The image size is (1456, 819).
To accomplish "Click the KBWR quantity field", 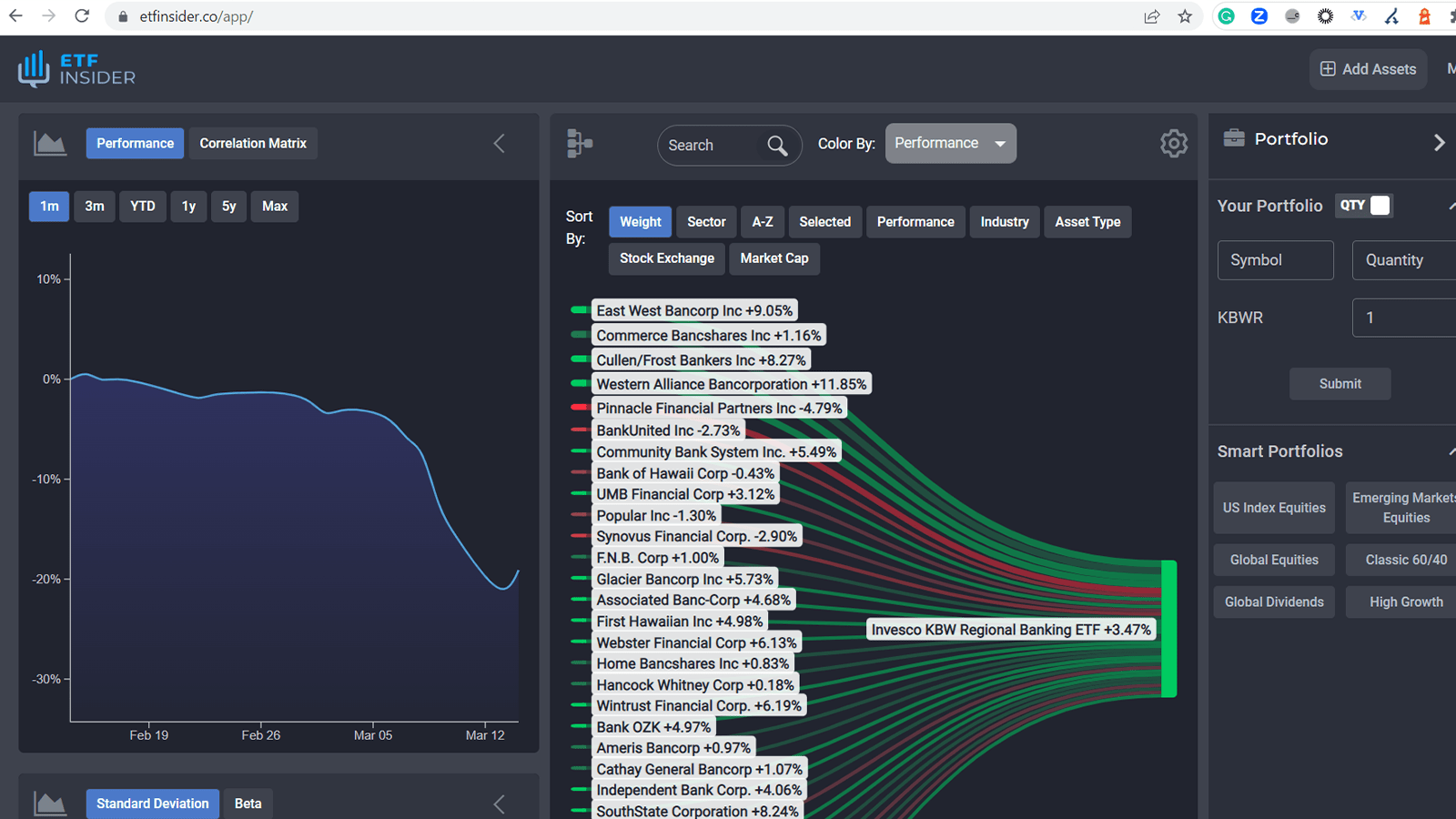I will [x=1404, y=318].
